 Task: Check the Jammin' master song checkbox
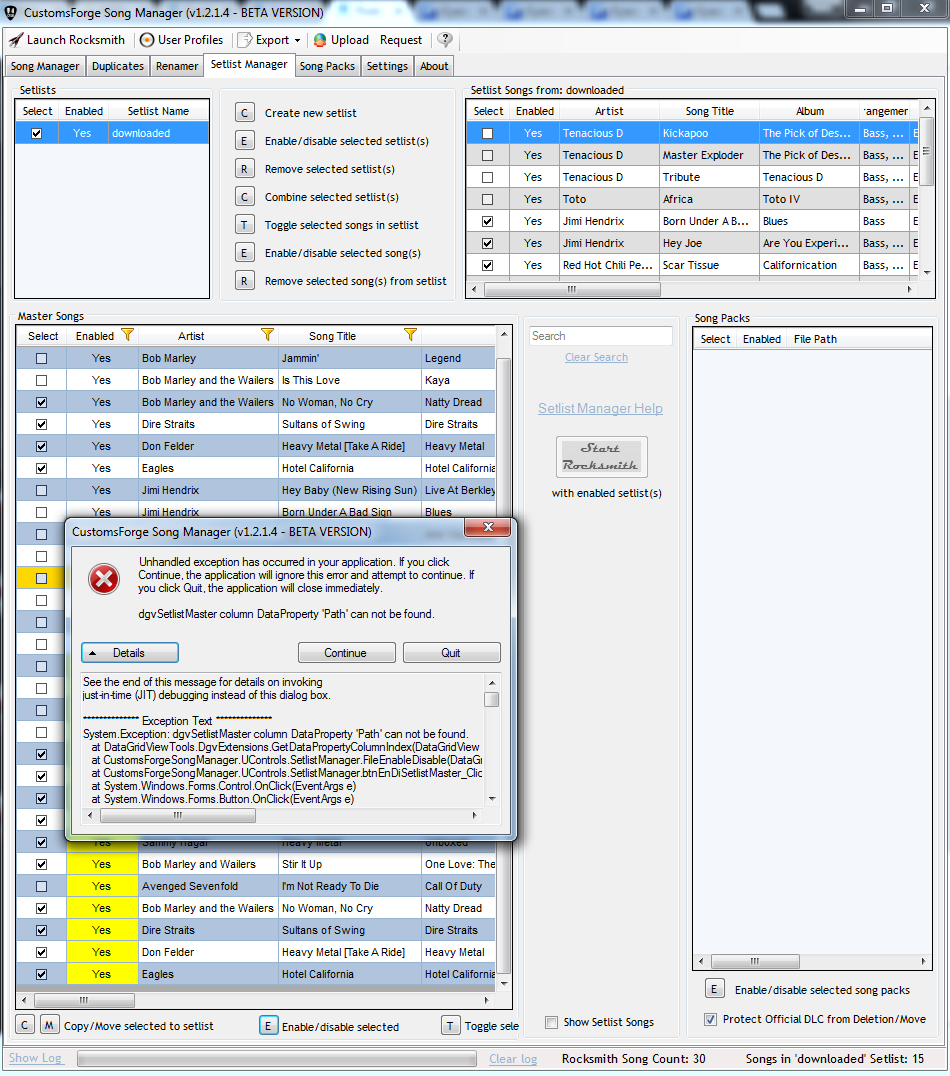point(41,358)
